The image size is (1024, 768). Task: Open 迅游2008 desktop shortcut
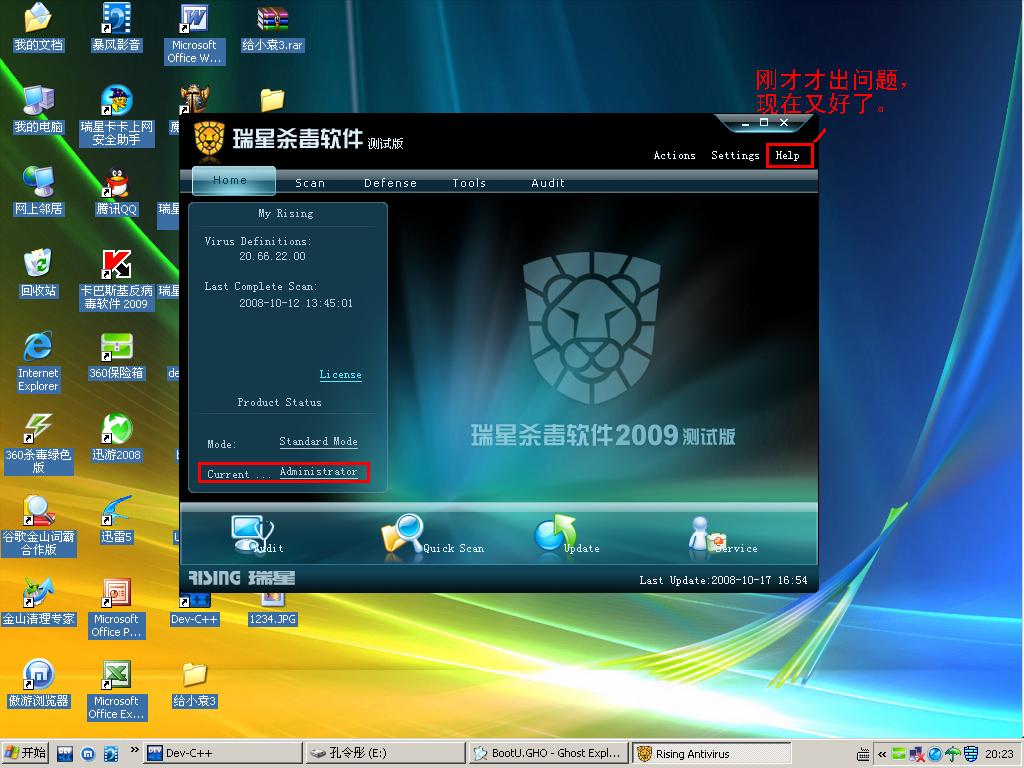coord(116,437)
